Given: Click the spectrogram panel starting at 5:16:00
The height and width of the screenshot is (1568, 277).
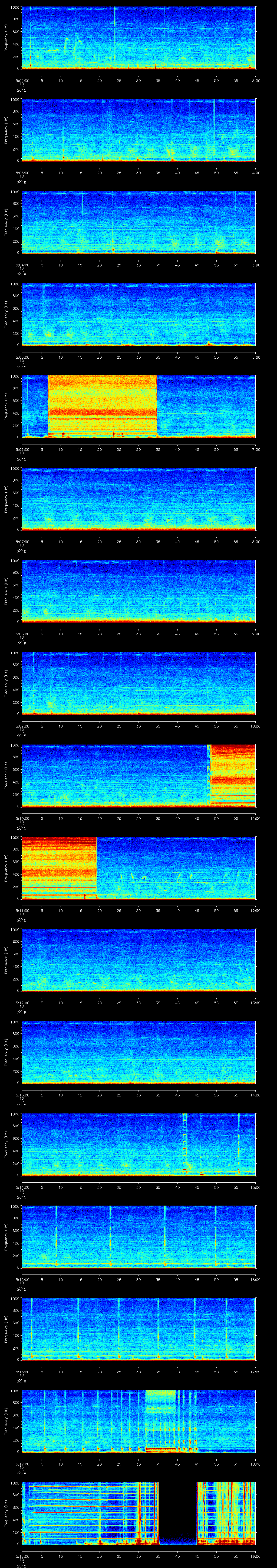Looking at the screenshot, I should (x=139, y=1328).
